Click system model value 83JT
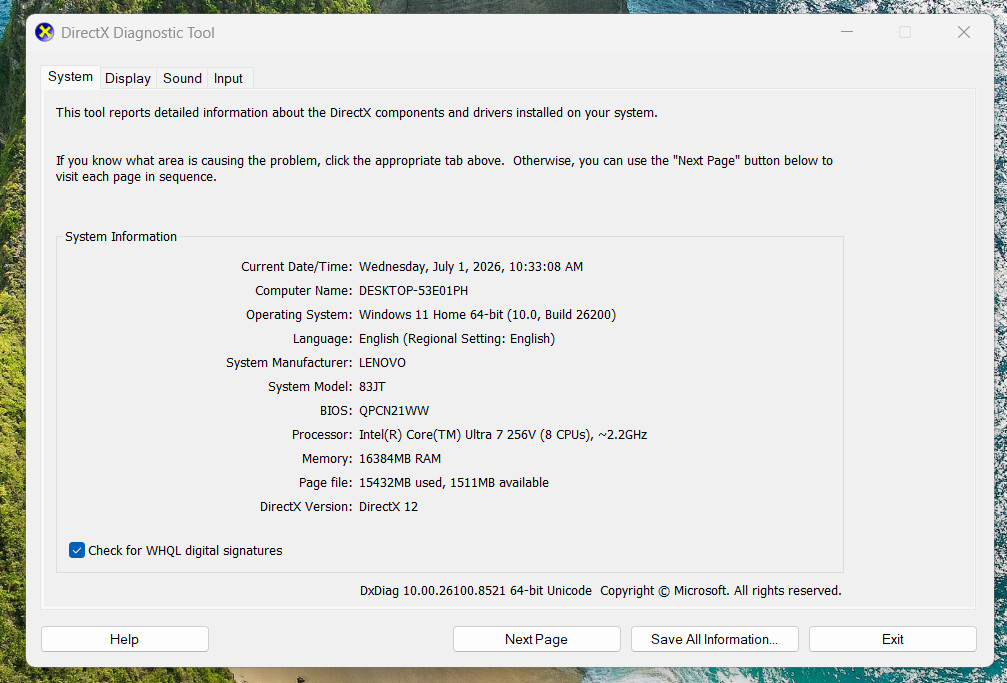Viewport: 1007px width, 683px height. pyautogui.click(x=372, y=387)
